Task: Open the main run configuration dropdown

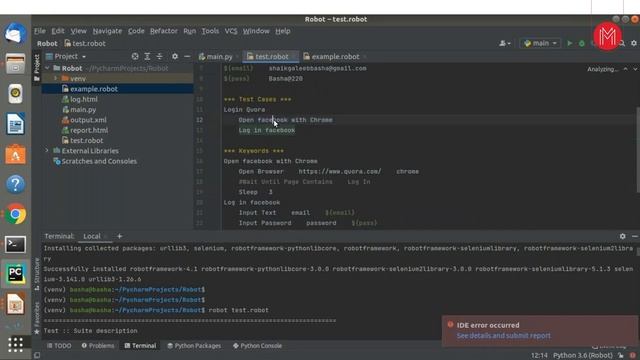Action: pyautogui.click(x=540, y=43)
